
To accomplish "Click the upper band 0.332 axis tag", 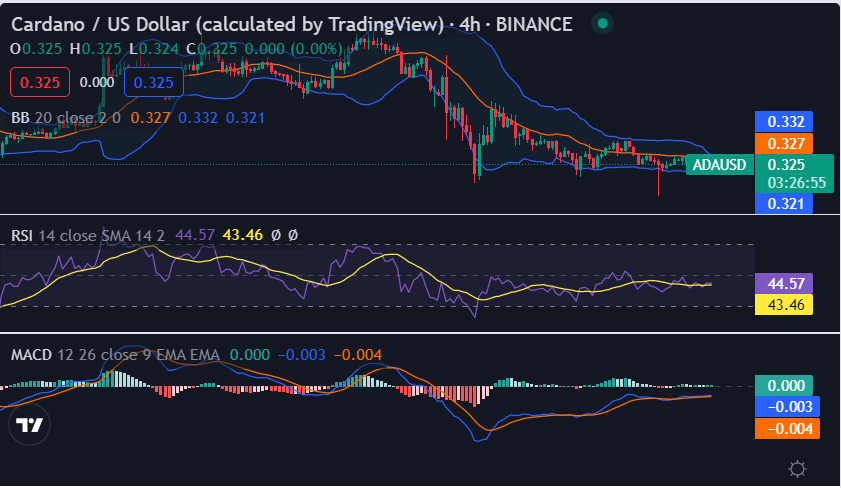I will (x=784, y=122).
